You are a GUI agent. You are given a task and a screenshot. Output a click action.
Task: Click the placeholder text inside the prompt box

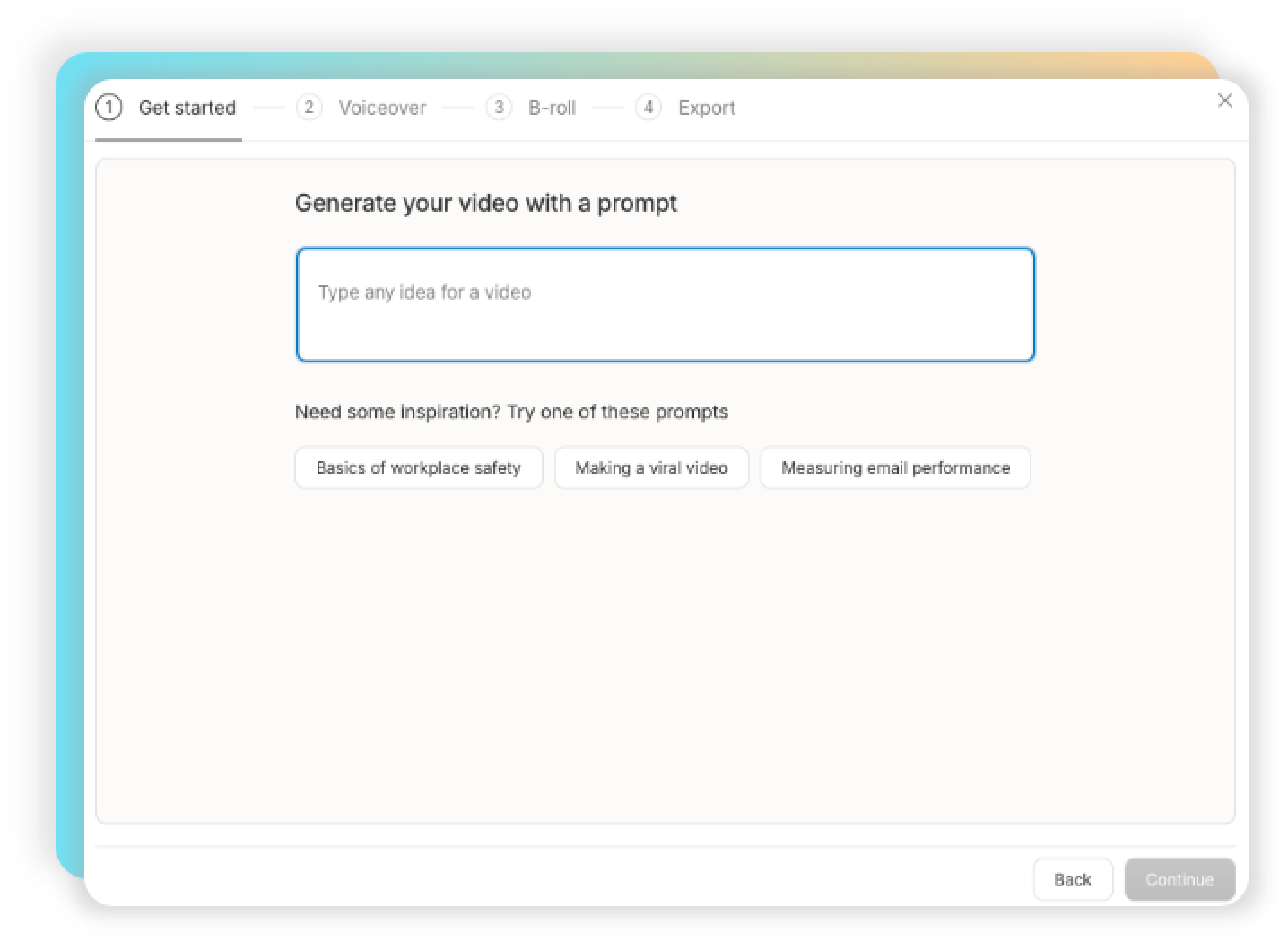click(x=424, y=292)
